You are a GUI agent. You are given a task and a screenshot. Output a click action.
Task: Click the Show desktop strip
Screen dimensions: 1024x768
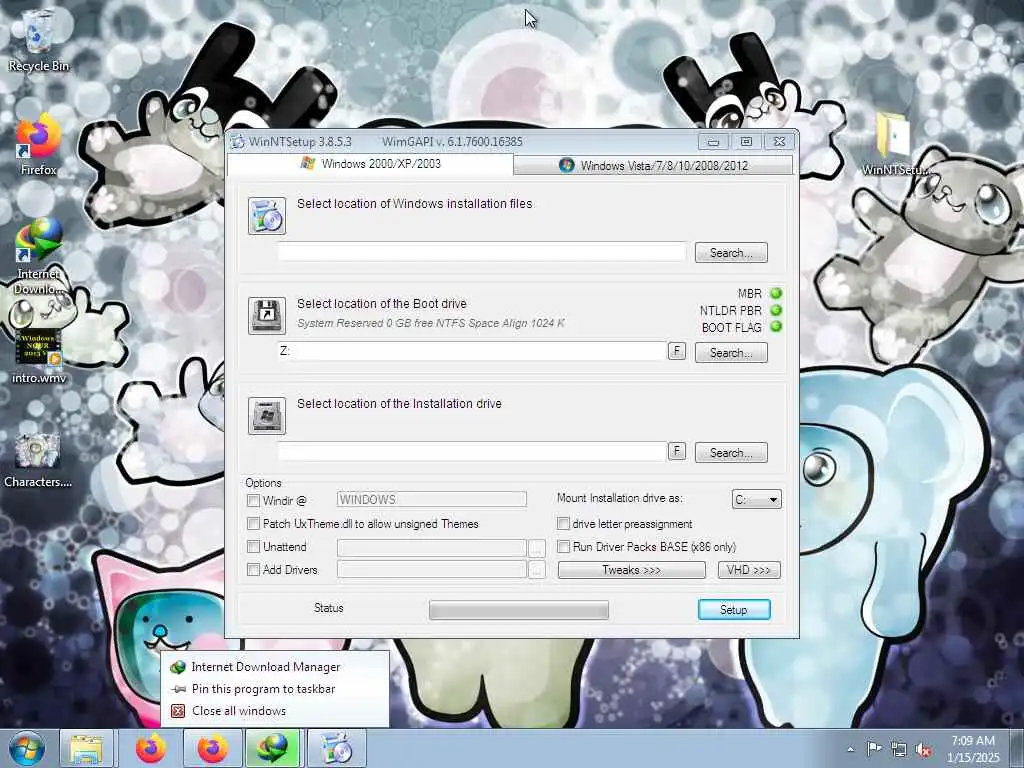click(x=1017, y=748)
